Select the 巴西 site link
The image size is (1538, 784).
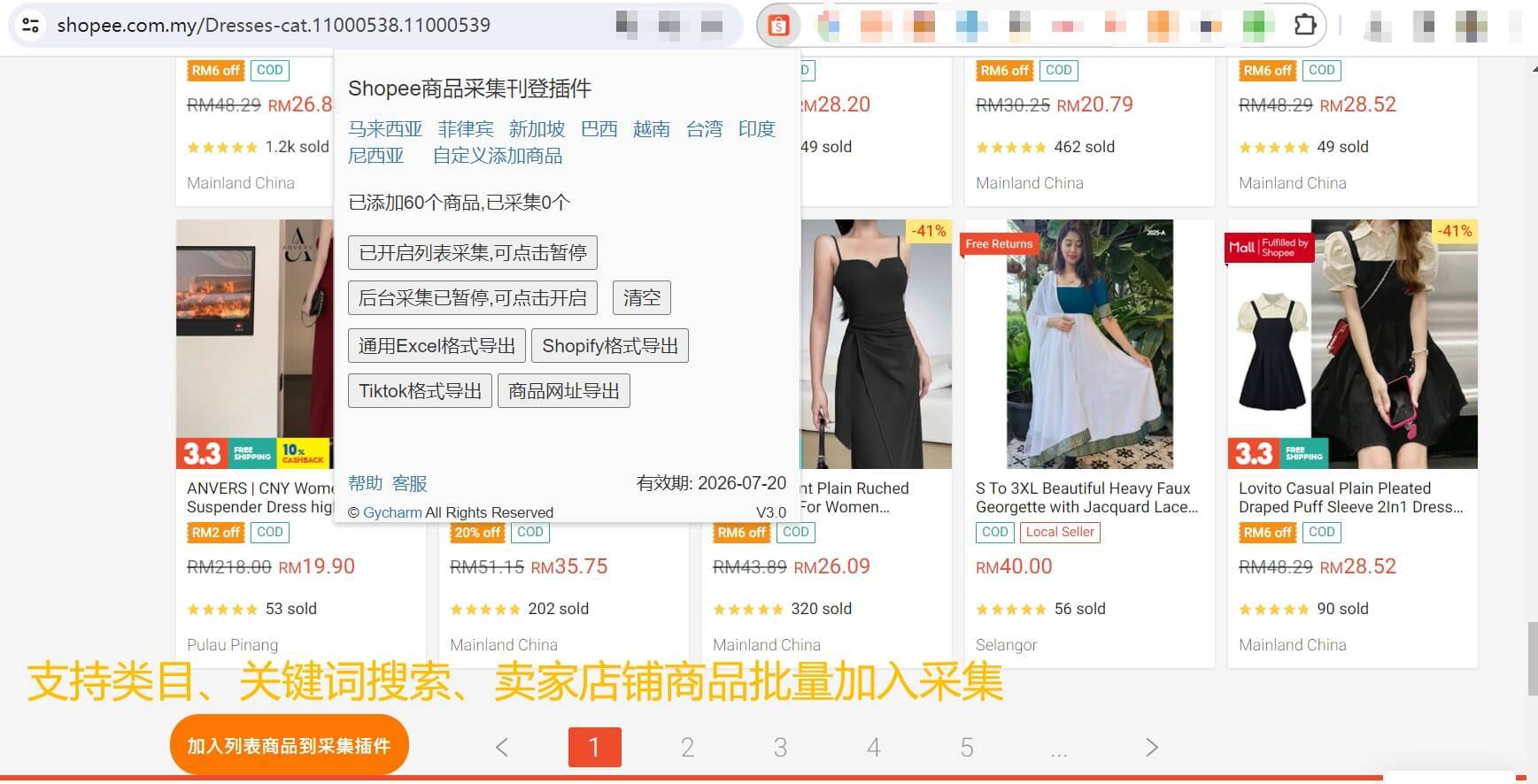(x=599, y=129)
